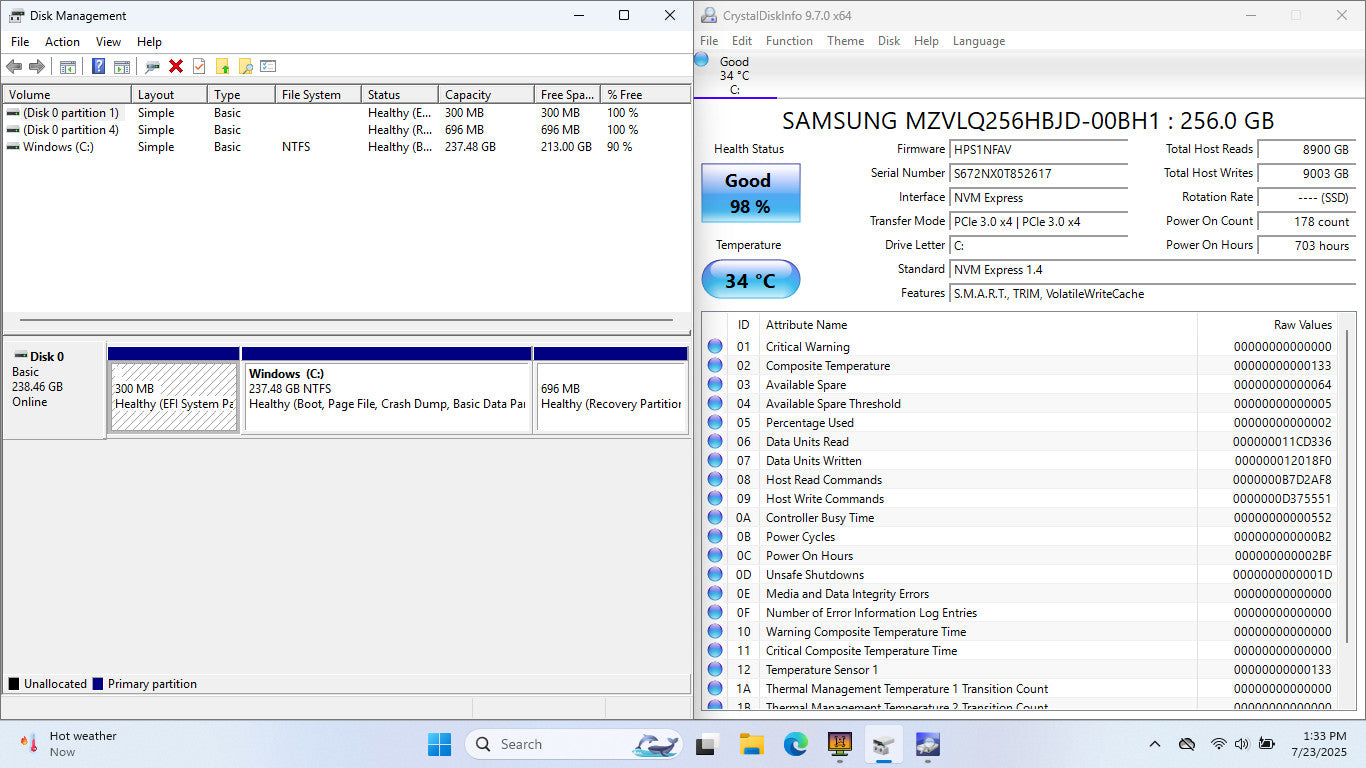The height and width of the screenshot is (768, 1366).
Task: Select the Windows (C:) volume row
Action: (x=58, y=147)
